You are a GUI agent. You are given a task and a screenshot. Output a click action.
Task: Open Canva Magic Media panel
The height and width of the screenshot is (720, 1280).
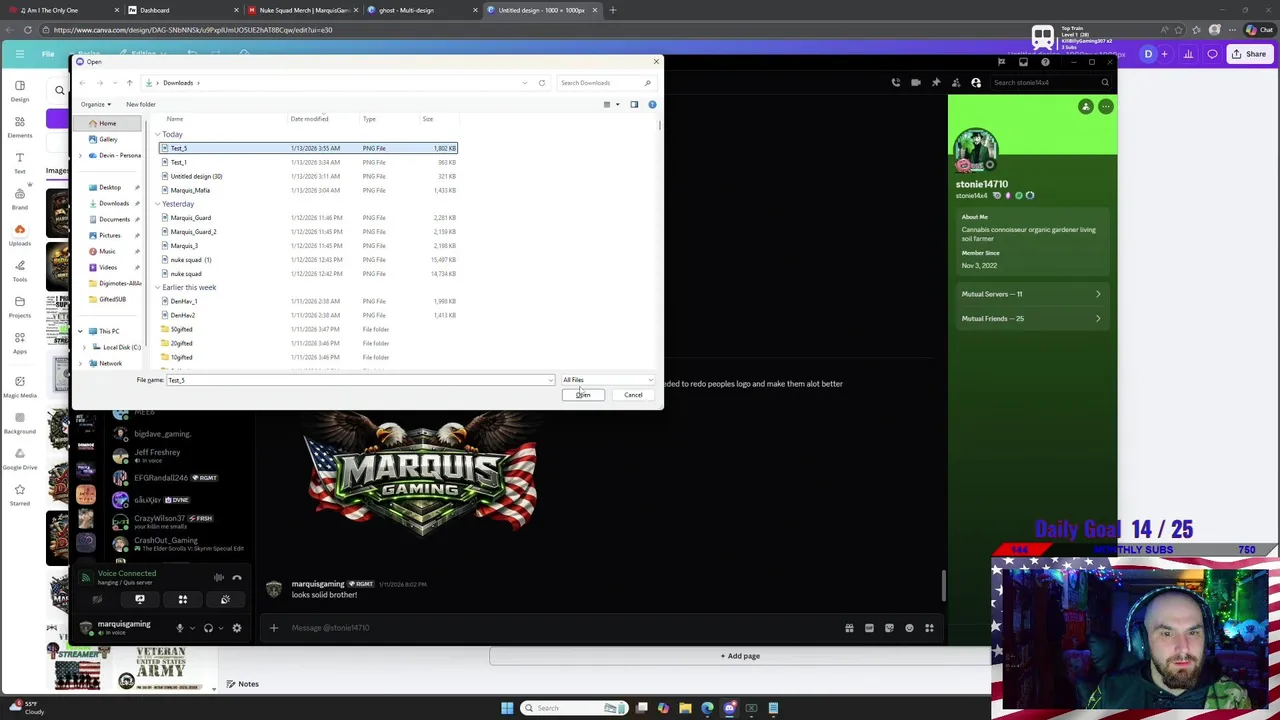pos(19,385)
